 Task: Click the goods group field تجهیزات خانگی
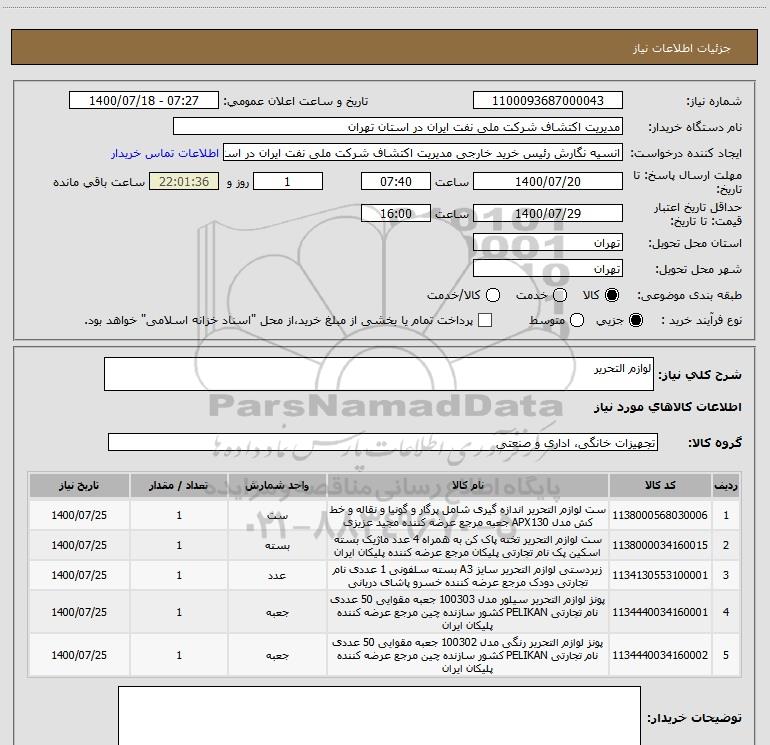pos(383,442)
